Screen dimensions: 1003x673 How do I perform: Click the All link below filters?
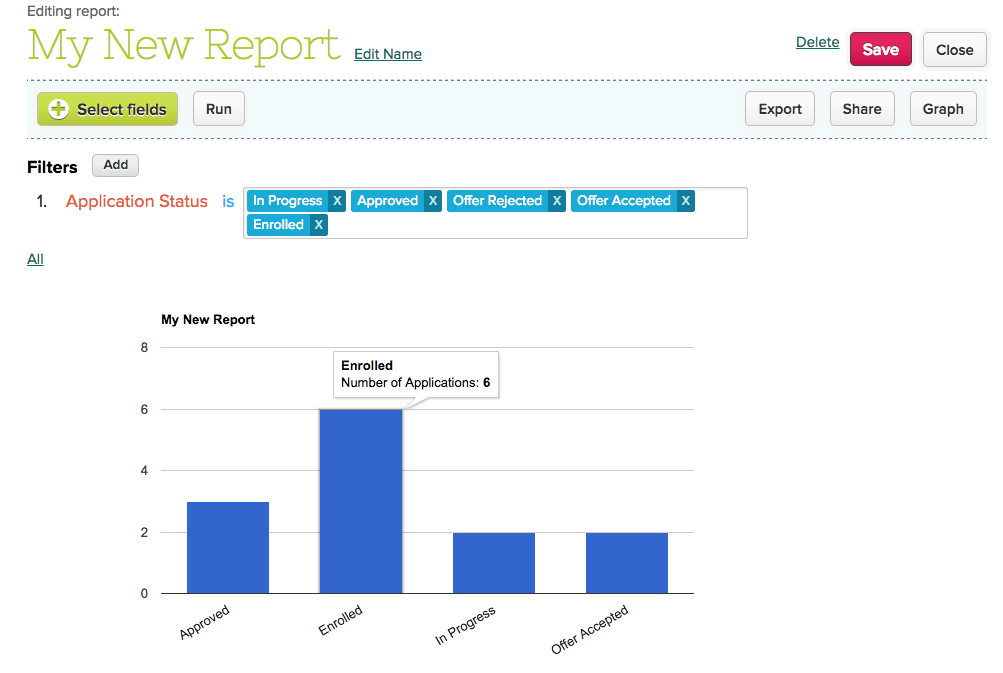(x=35, y=259)
